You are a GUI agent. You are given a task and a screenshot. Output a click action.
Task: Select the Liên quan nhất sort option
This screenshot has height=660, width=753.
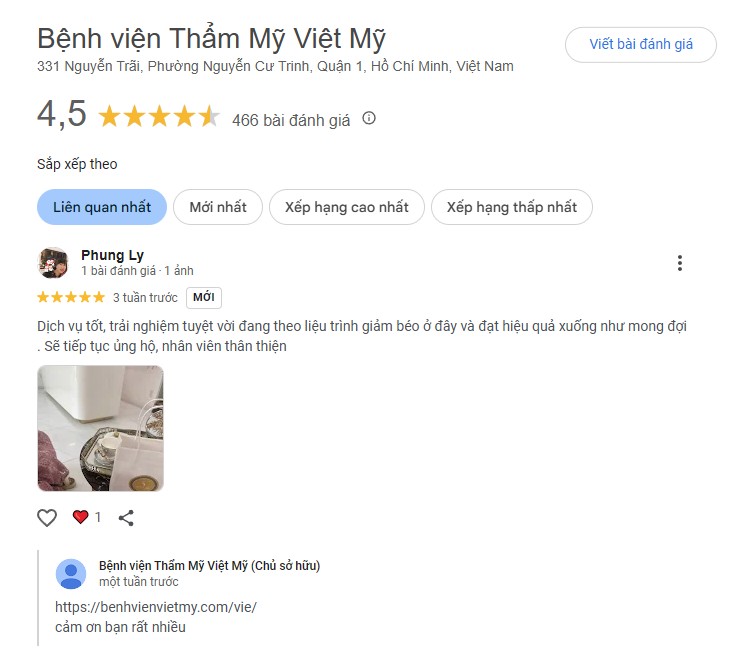coord(102,207)
